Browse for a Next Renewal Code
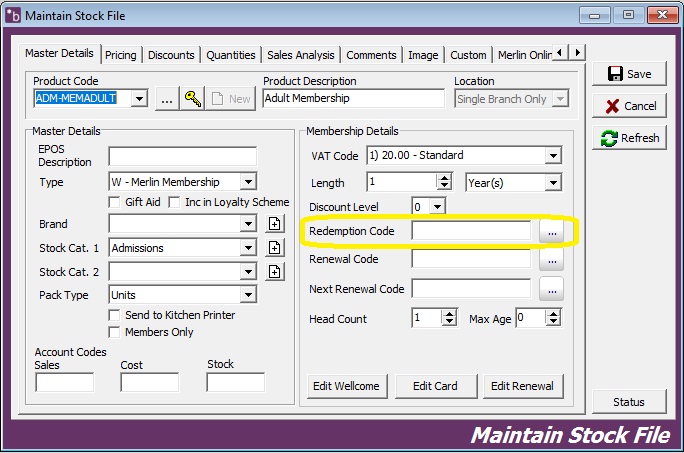This screenshot has height=453, width=684. 551,289
